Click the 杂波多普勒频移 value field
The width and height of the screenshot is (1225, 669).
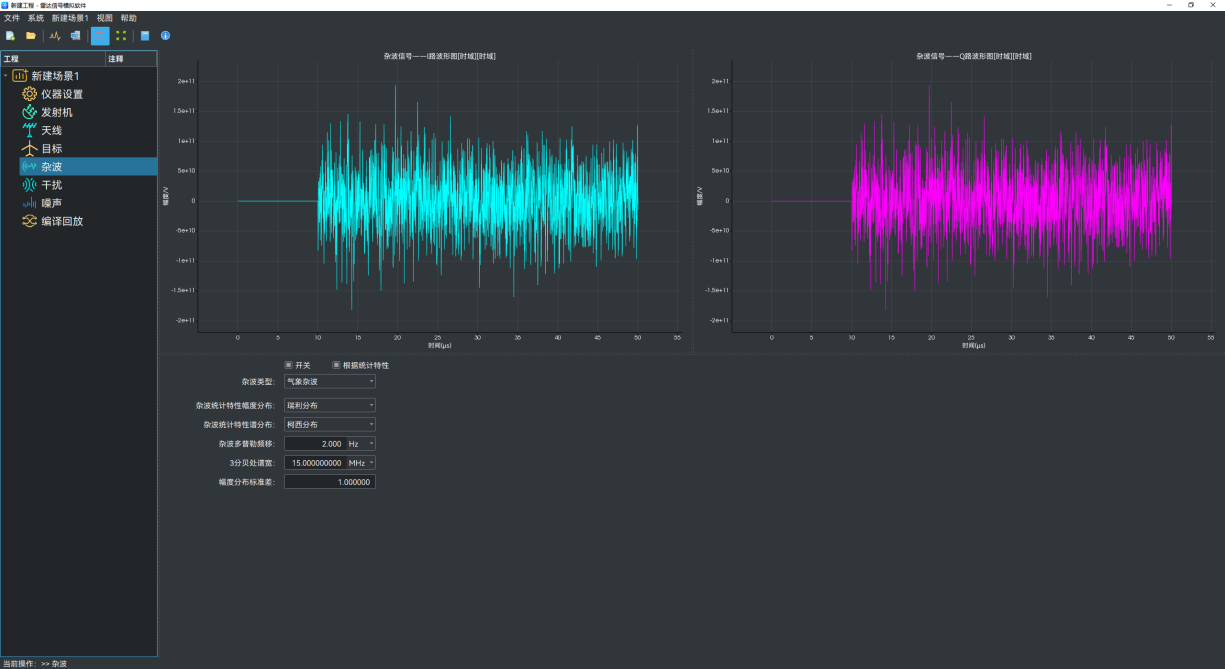click(314, 443)
